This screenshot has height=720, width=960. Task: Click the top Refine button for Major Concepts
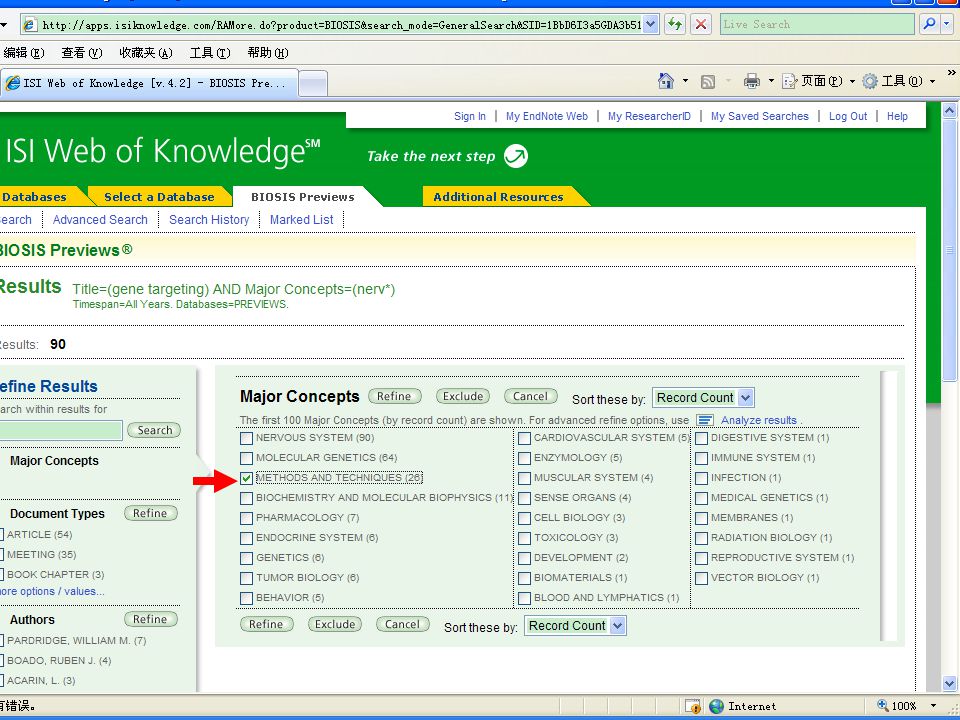[x=394, y=396]
